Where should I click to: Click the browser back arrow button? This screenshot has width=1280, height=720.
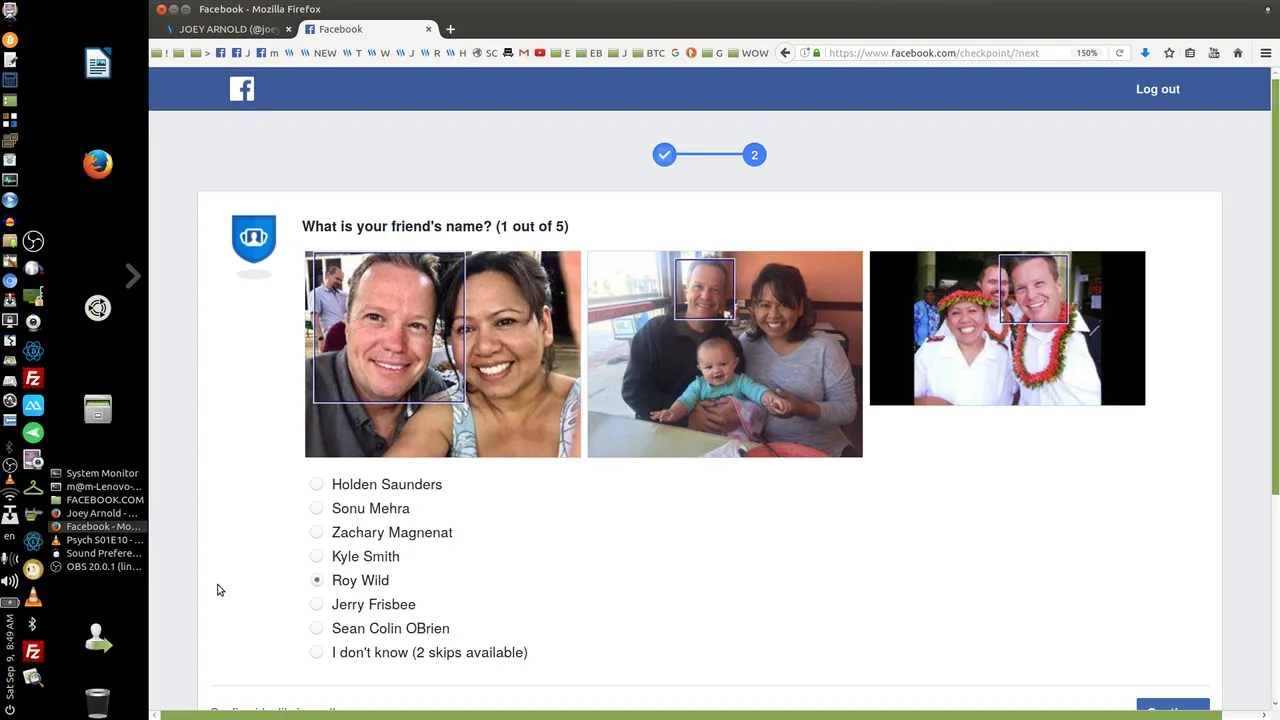click(x=785, y=53)
